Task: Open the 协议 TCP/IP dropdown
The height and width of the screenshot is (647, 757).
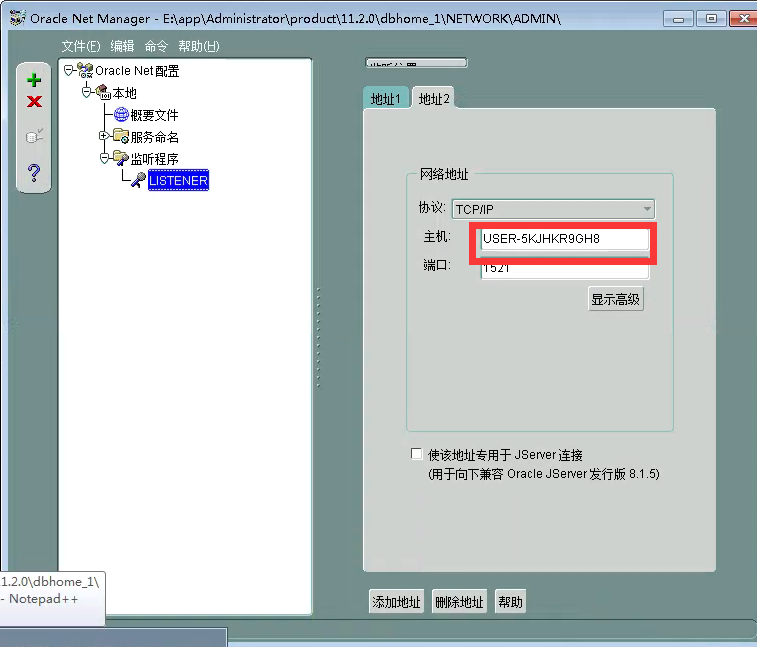Action: tap(553, 209)
